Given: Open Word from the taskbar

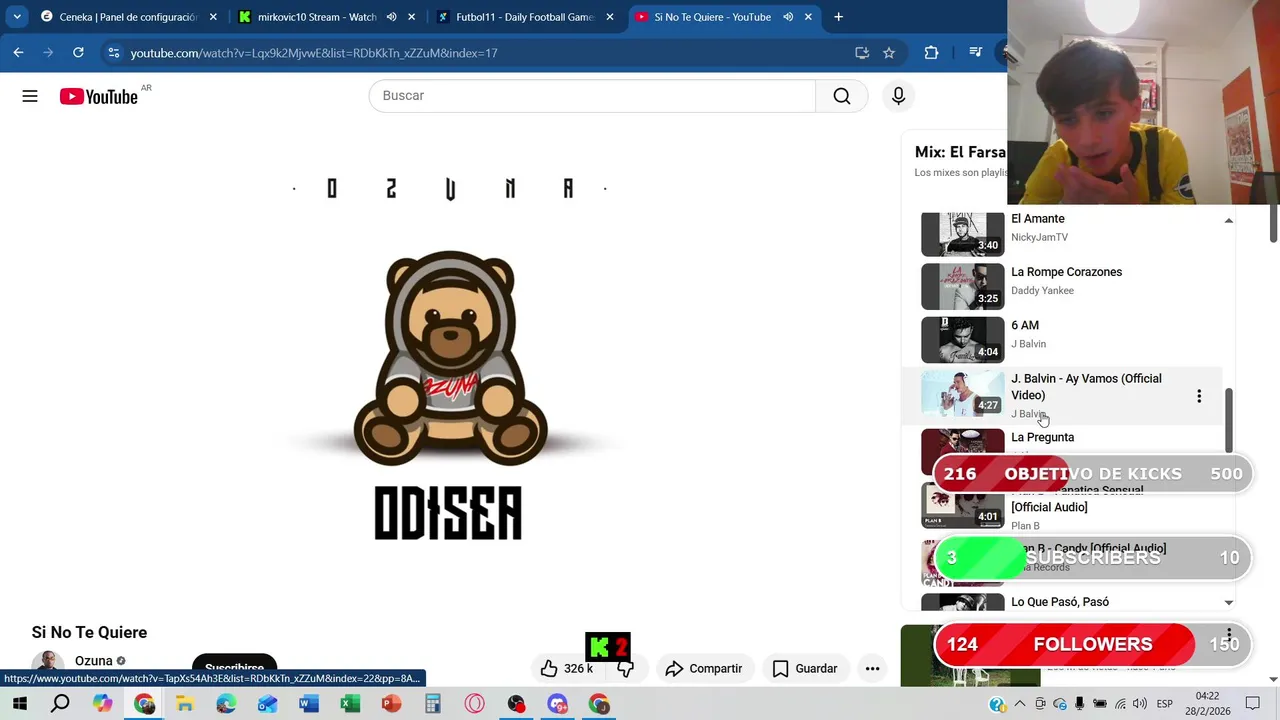Looking at the screenshot, I should coord(309,704).
